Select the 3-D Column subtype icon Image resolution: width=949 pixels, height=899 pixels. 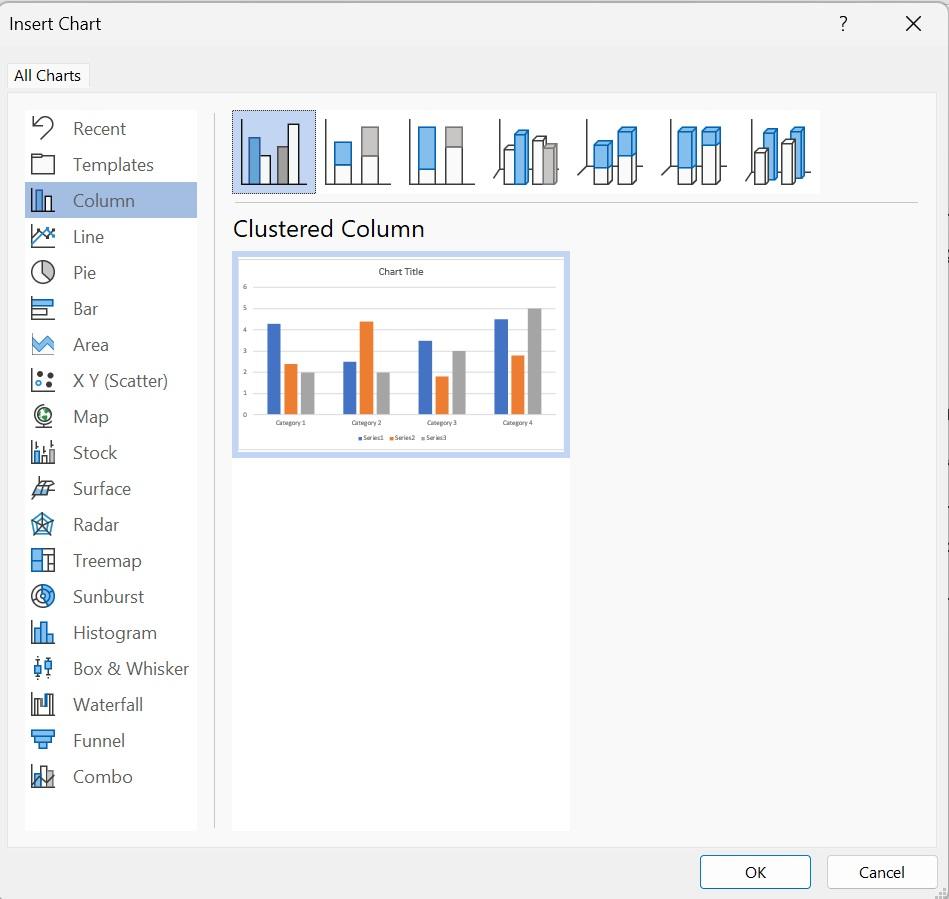779,153
